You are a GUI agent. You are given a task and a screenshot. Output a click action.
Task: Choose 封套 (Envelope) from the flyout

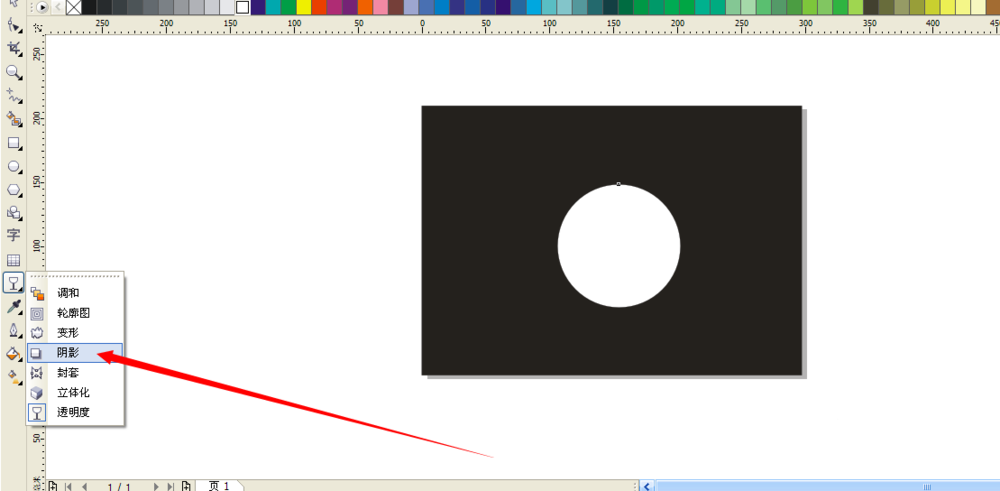coord(75,372)
